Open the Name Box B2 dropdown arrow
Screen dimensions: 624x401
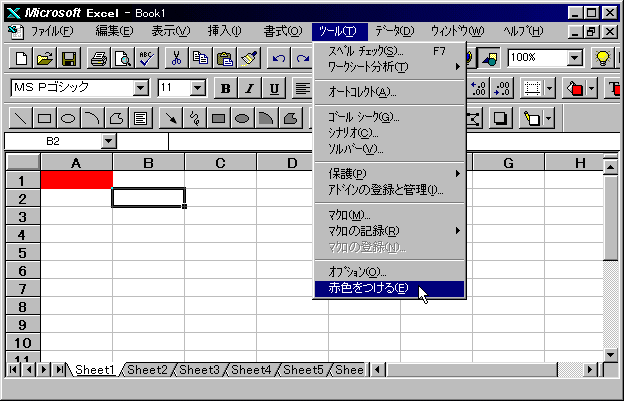109,141
